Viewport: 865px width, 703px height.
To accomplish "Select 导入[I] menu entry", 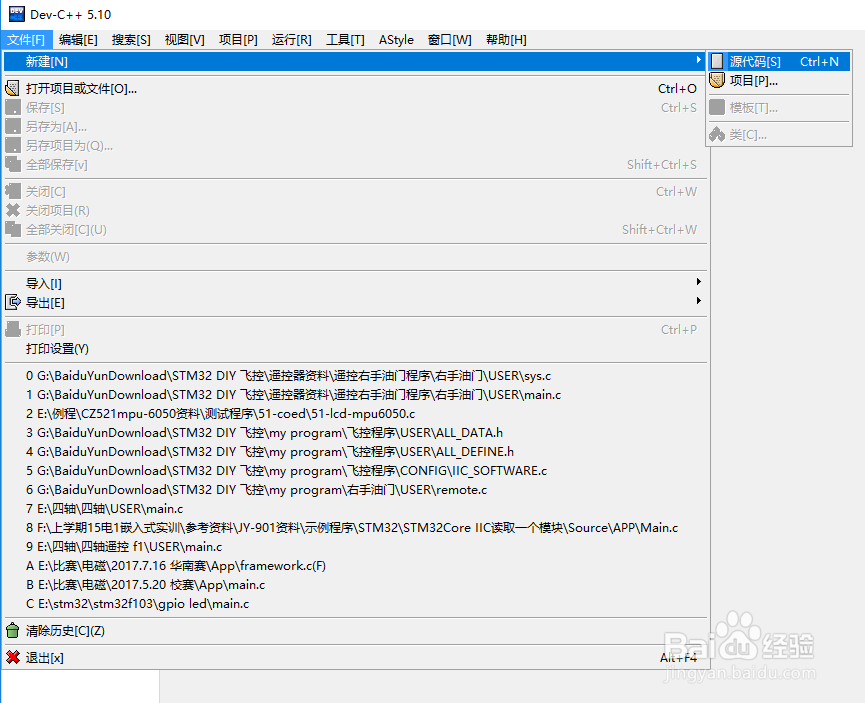I will (354, 284).
